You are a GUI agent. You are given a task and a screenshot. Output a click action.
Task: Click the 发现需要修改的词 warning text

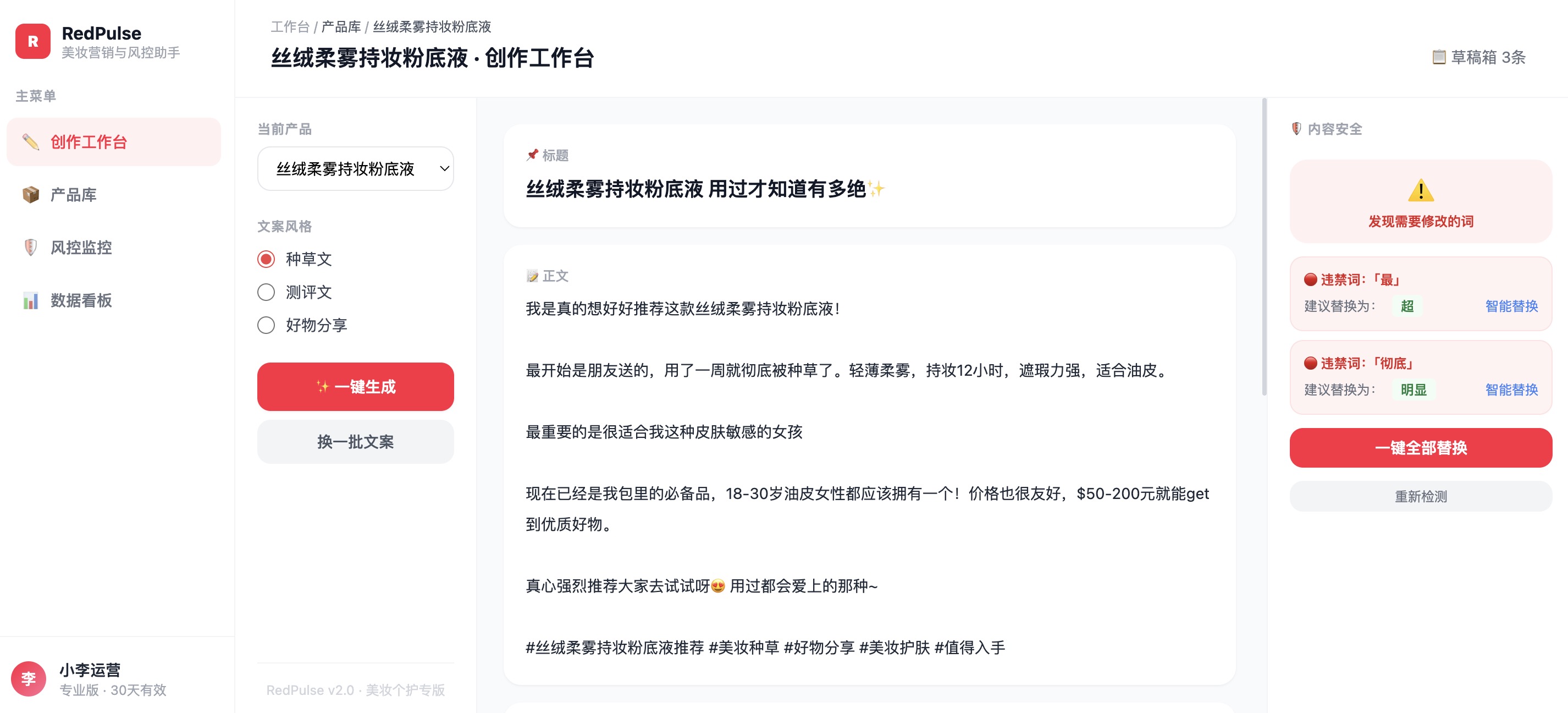pos(1421,221)
